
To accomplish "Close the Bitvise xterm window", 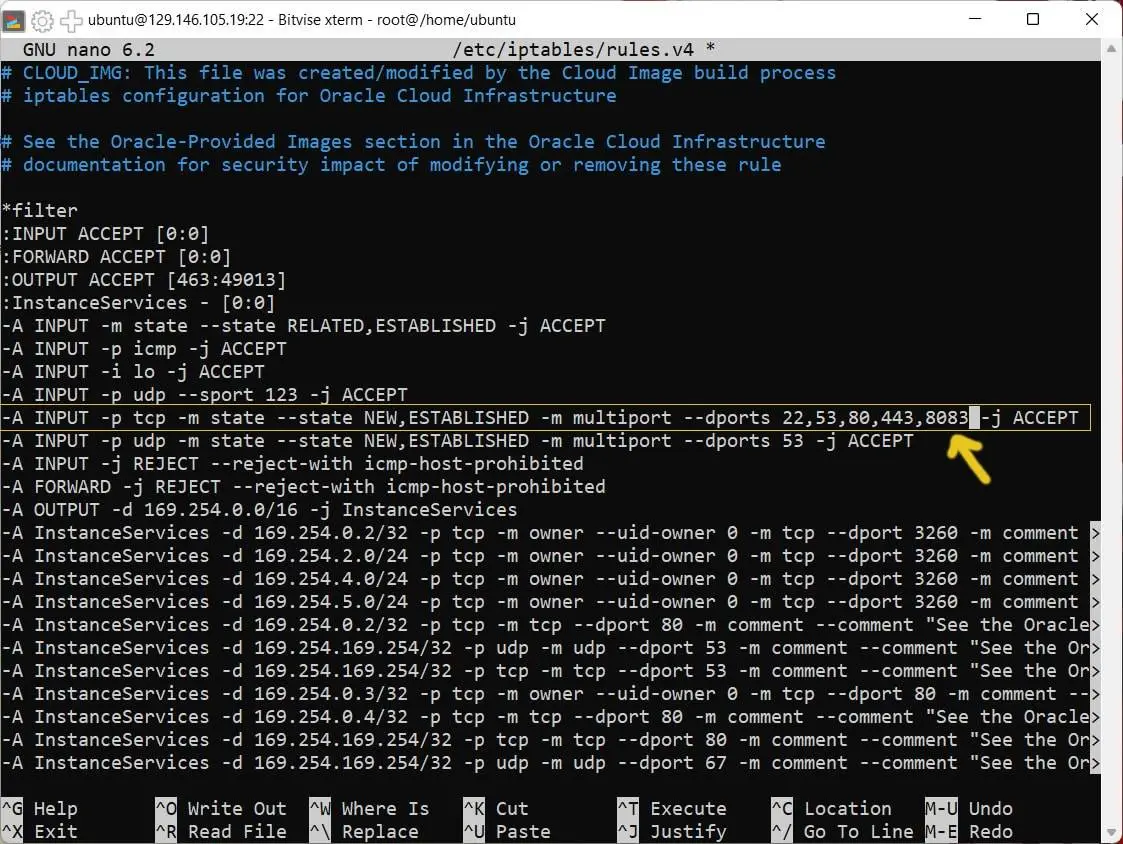I will click(1091, 19).
